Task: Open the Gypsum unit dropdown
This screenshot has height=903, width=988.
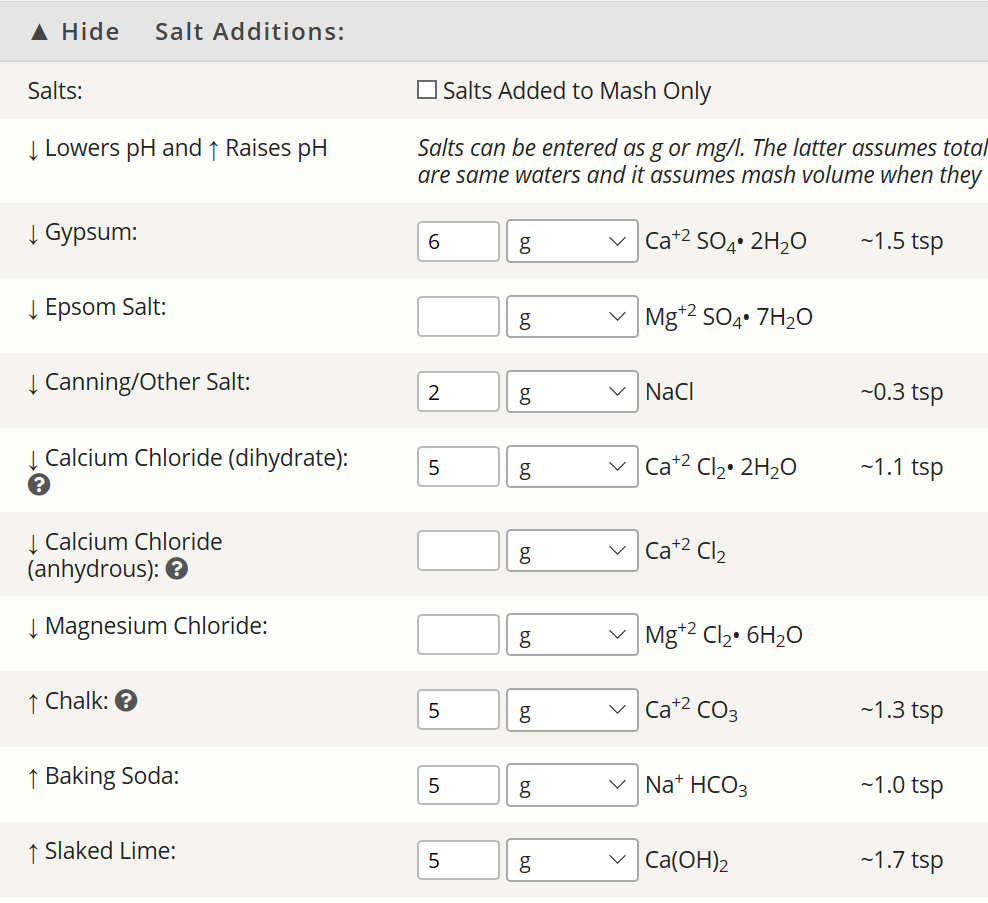Action: (572, 241)
